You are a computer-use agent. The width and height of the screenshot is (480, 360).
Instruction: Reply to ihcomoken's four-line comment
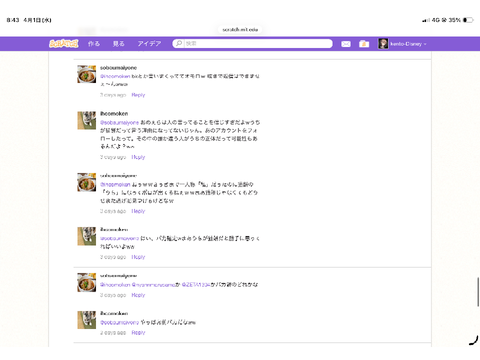tap(138, 157)
